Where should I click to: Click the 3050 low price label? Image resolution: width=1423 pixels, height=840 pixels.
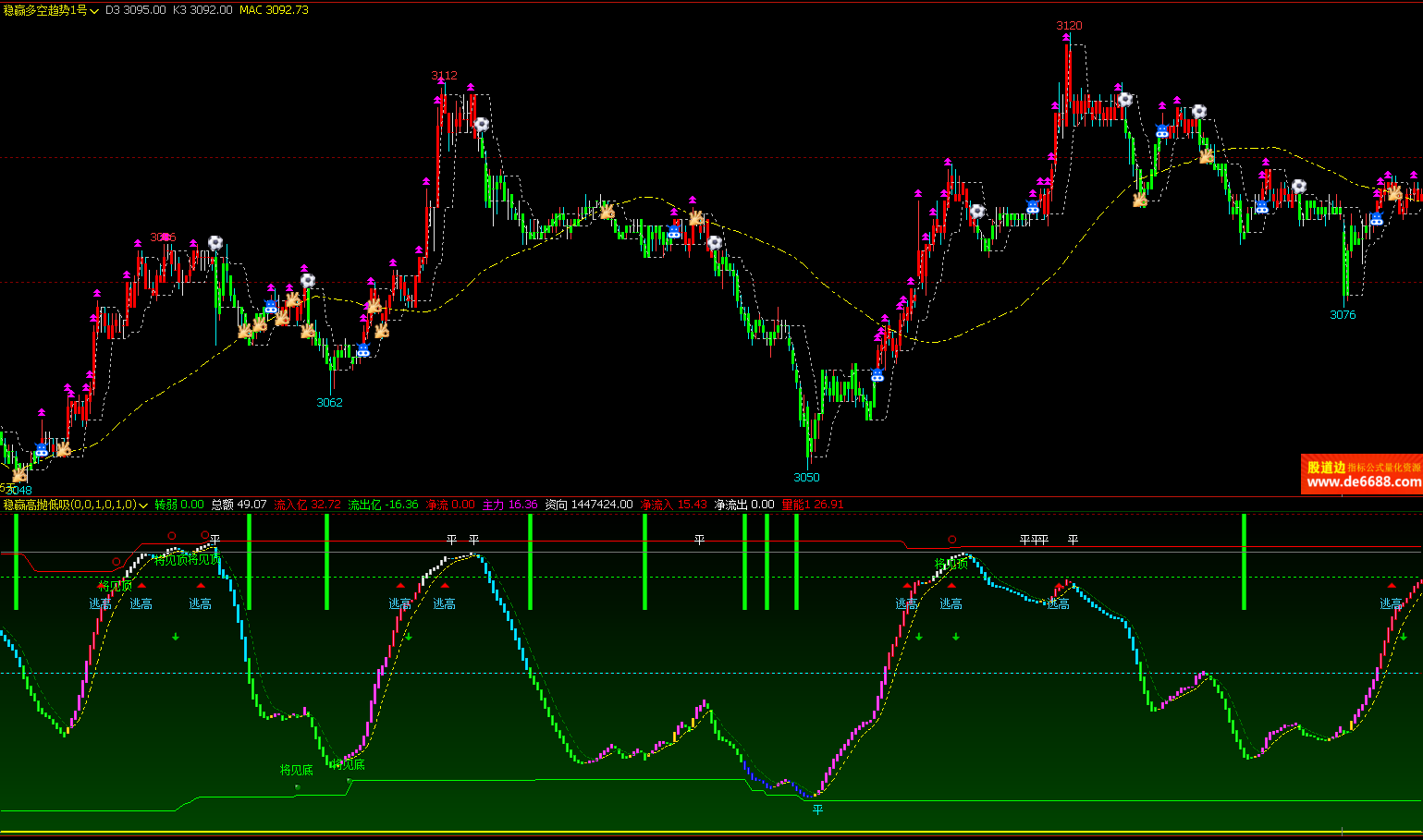click(806, 478)
